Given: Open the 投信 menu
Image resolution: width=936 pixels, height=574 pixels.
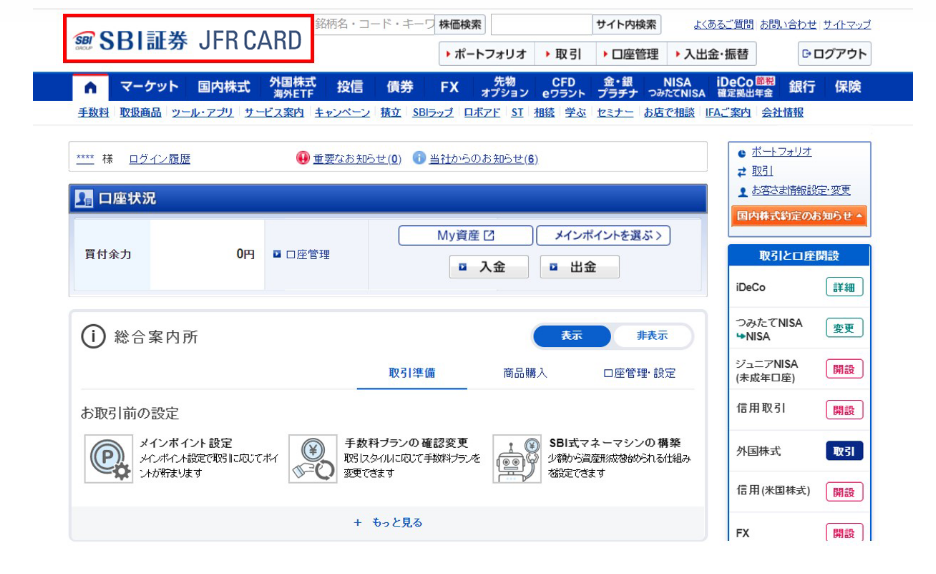Looking at the screenshot, I should click(x=350, y=87).
